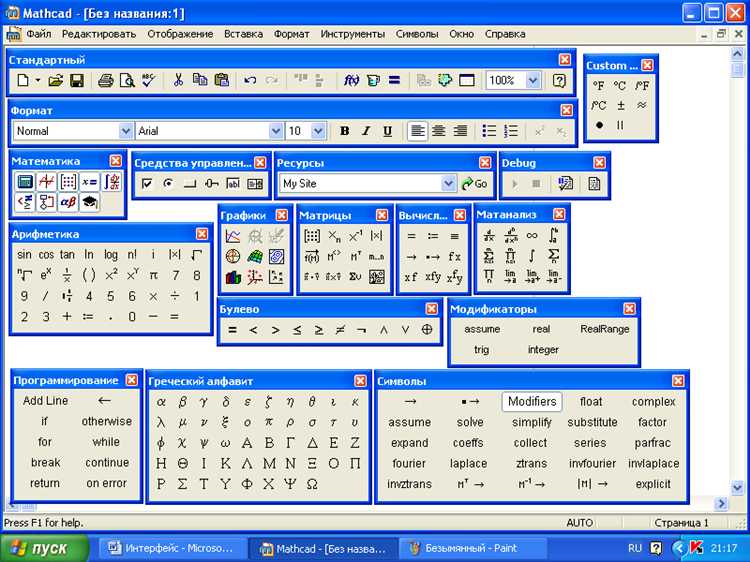Click the Save diskette icon in Standard toolbar
Image resolution: width=750 pixels, height=562 pixels.
coord(77,80)
